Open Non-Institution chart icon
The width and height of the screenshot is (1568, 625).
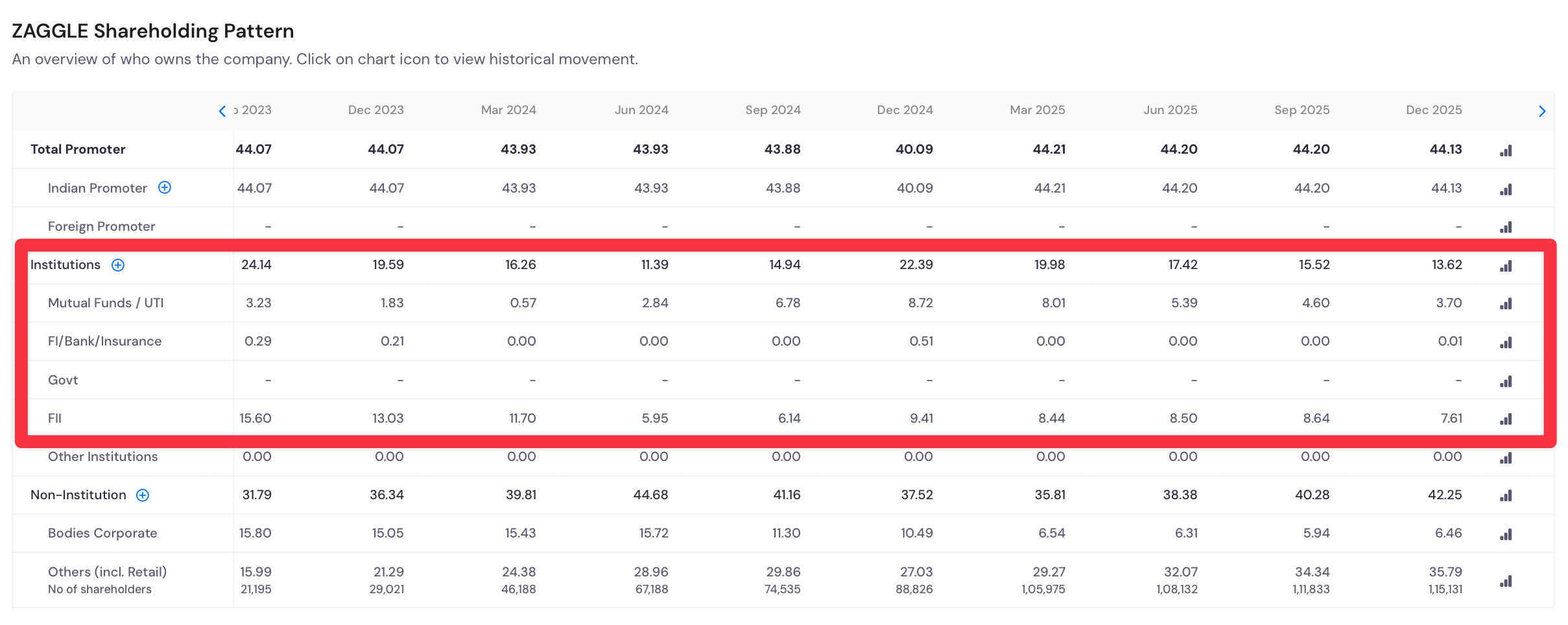(x=1506, y=496)
